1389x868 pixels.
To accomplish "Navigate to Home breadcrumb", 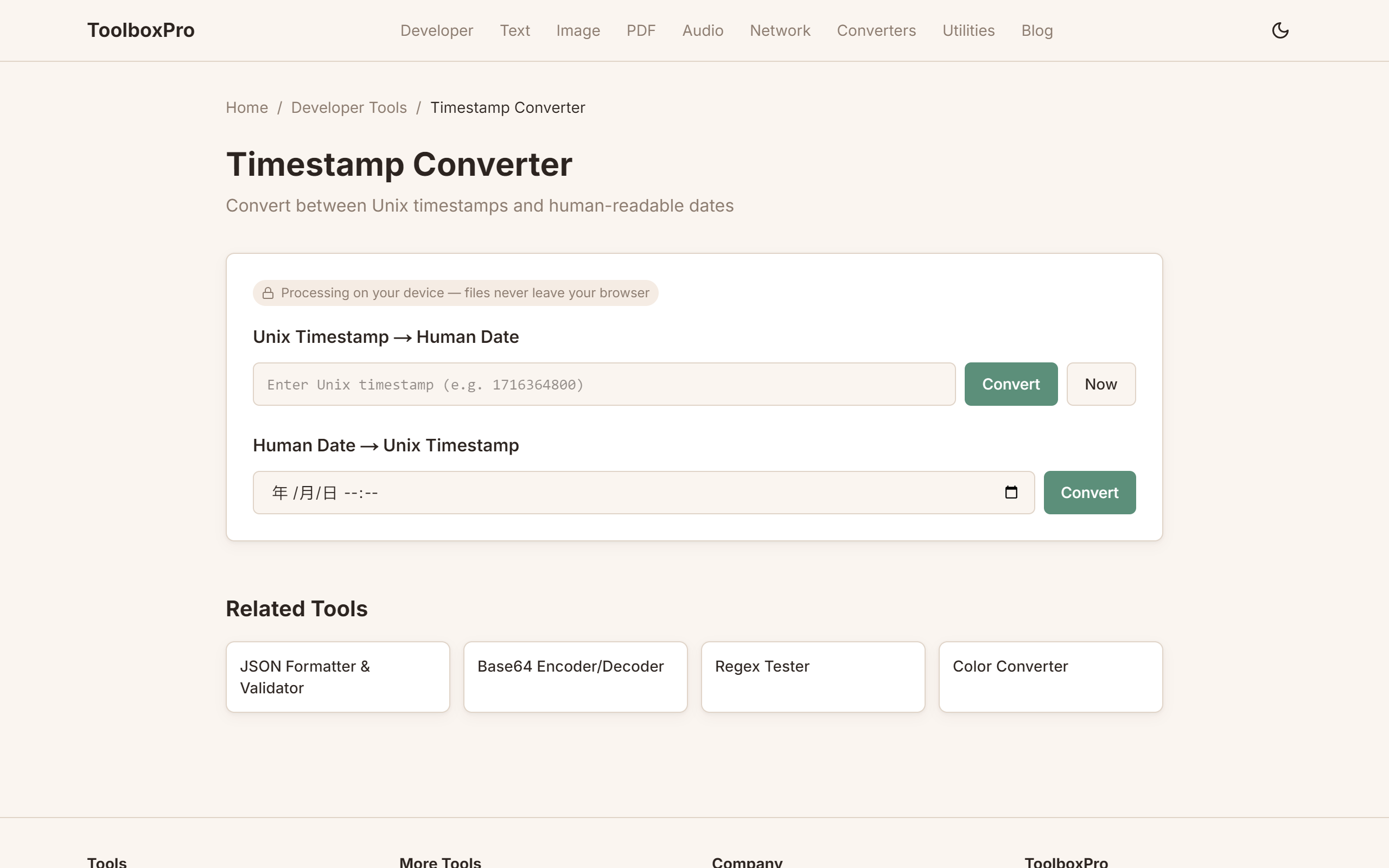I will click(247, 107).
